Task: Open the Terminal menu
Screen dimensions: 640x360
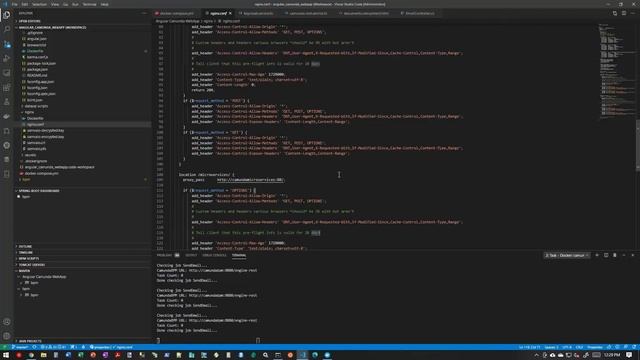Action: 89,4
